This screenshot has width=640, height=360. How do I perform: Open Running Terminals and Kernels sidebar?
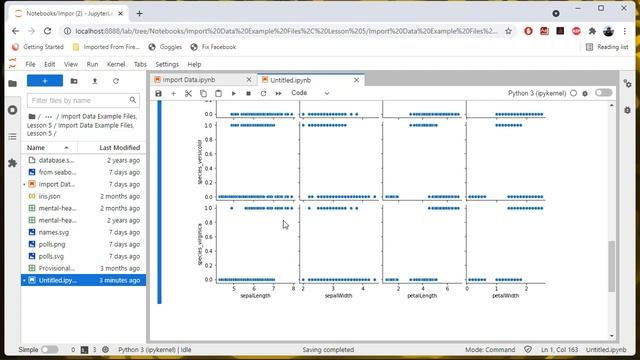tap(13, 110)
